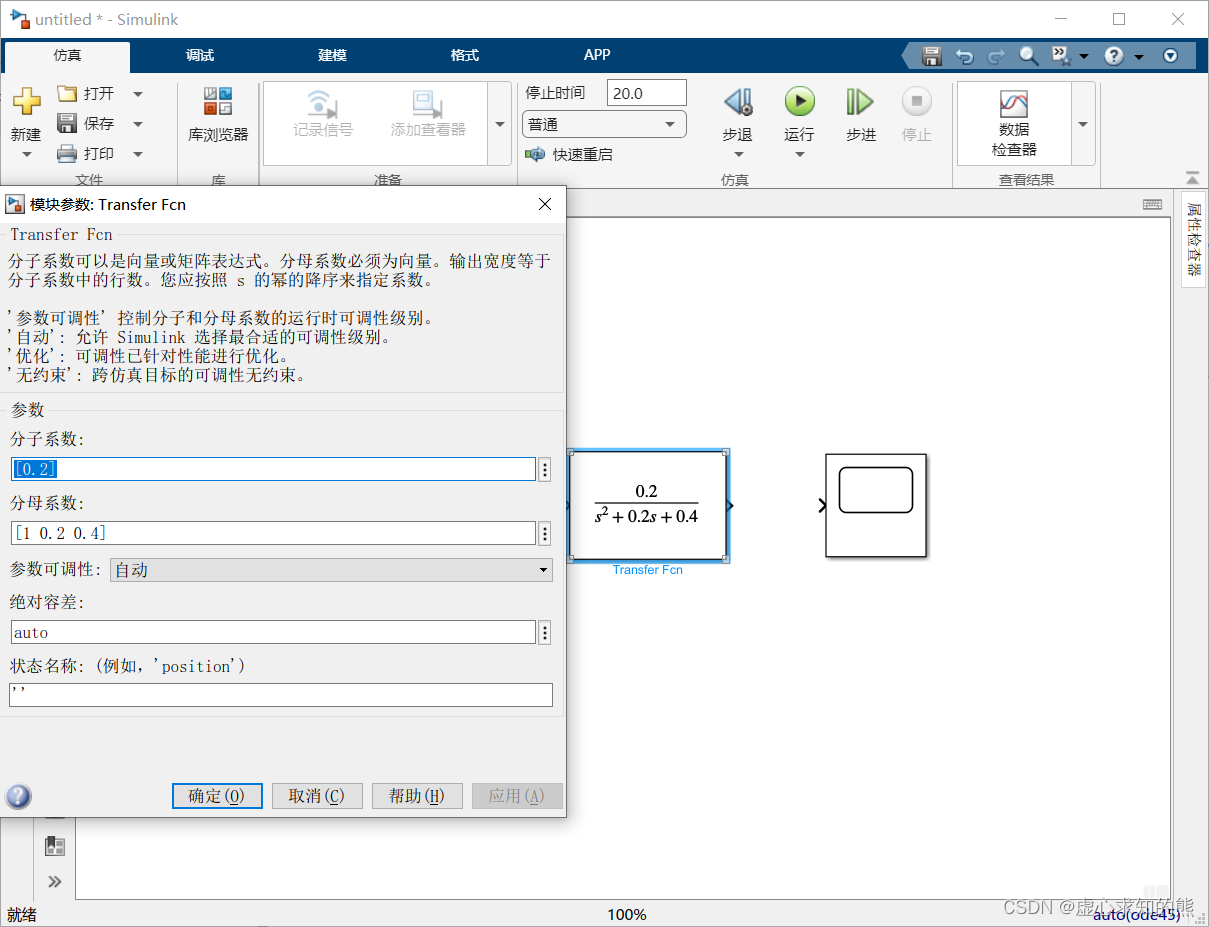Click the 帮助(H) button

point(417,796)
